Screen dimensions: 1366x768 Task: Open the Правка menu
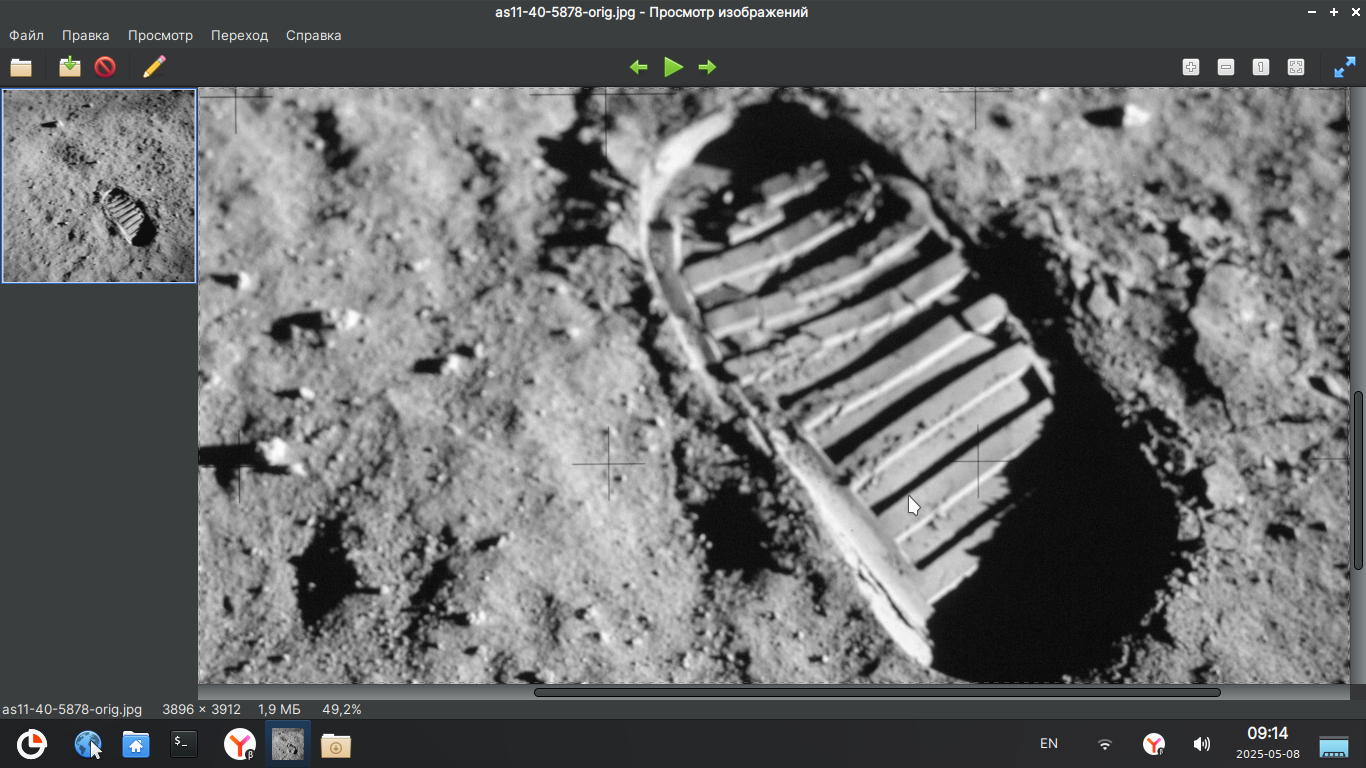pyautogui.click(x=86, y=35)
